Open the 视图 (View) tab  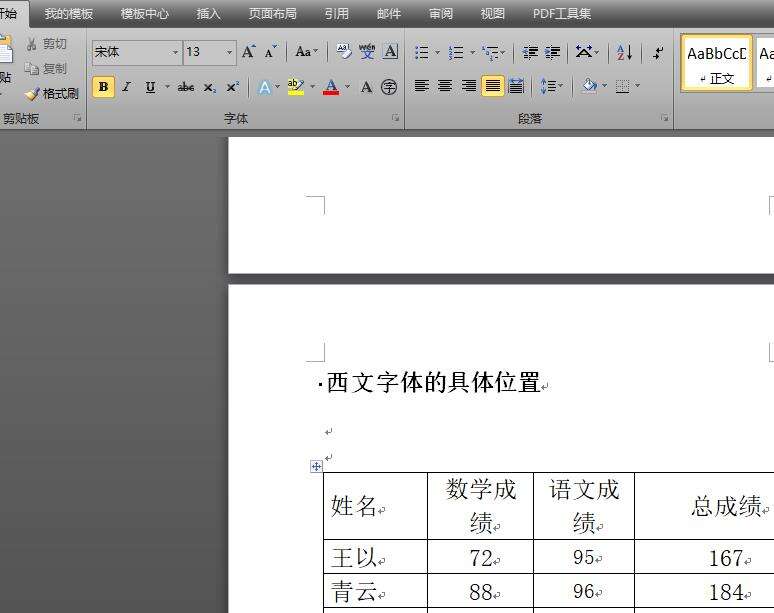[493, 14]
